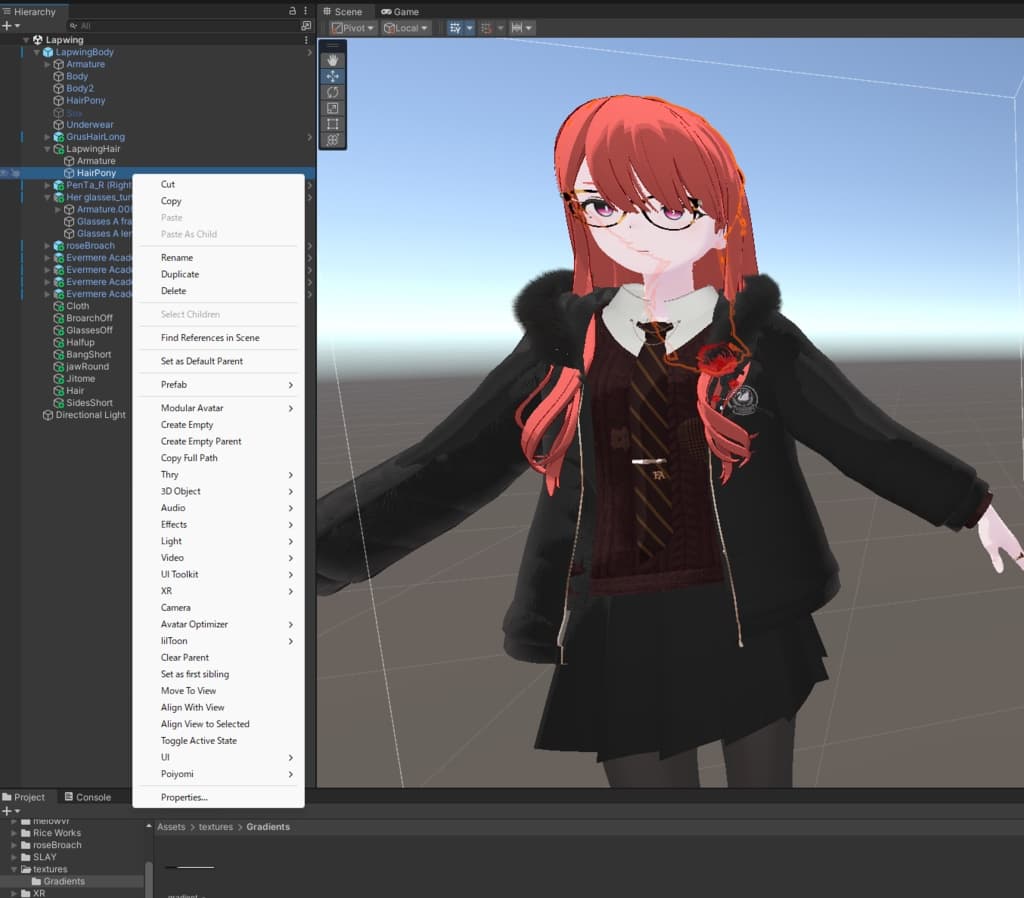The height and width of the screenshot is (898, 1024).
Task: Click Duplicate in the context menu
Action: (180, 274)
